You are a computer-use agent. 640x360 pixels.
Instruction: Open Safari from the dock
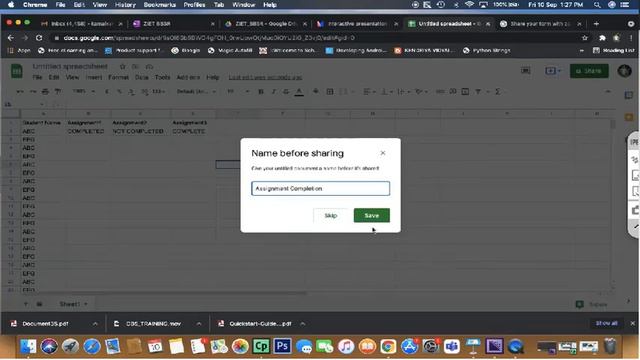[92, 346]
